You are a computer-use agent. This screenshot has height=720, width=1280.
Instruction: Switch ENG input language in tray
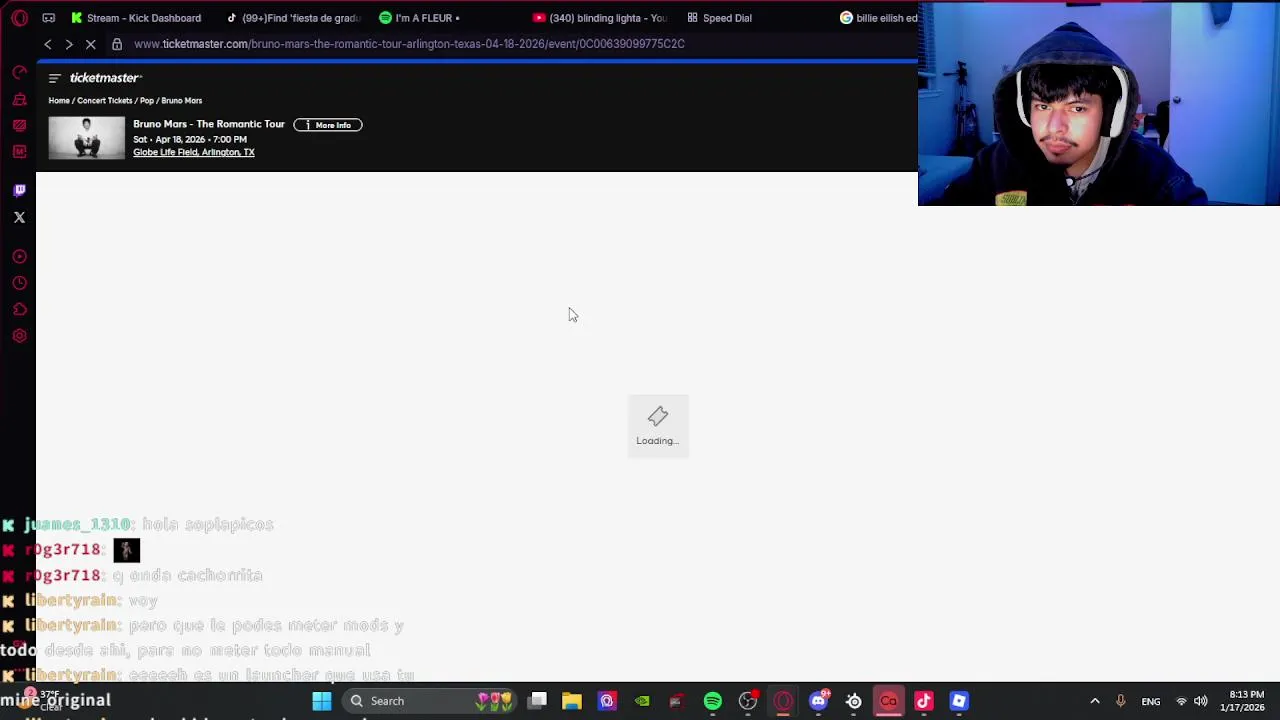coord(1151,701)
